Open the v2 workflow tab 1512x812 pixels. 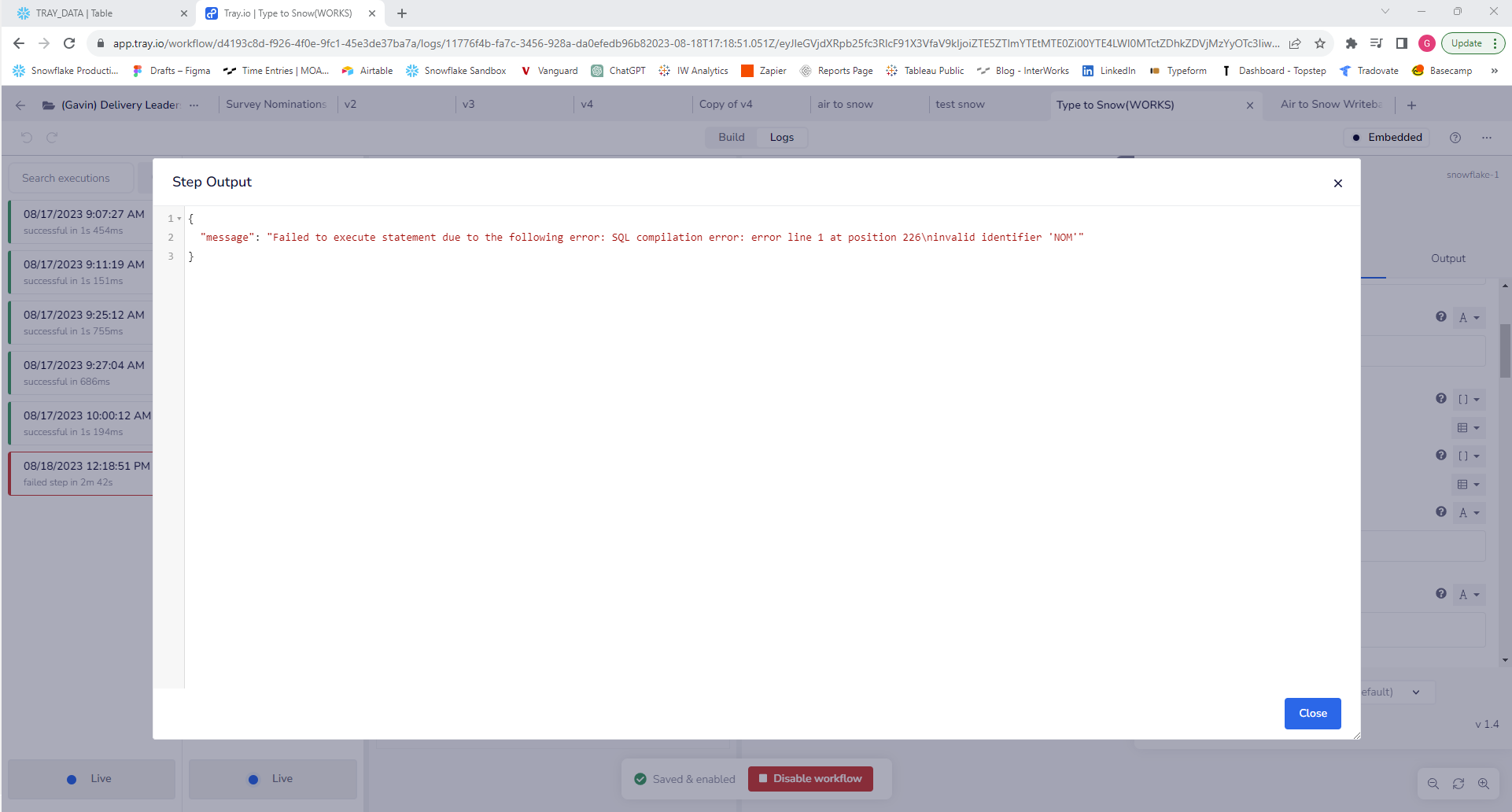pyautogui.click(x=396, y=104)
